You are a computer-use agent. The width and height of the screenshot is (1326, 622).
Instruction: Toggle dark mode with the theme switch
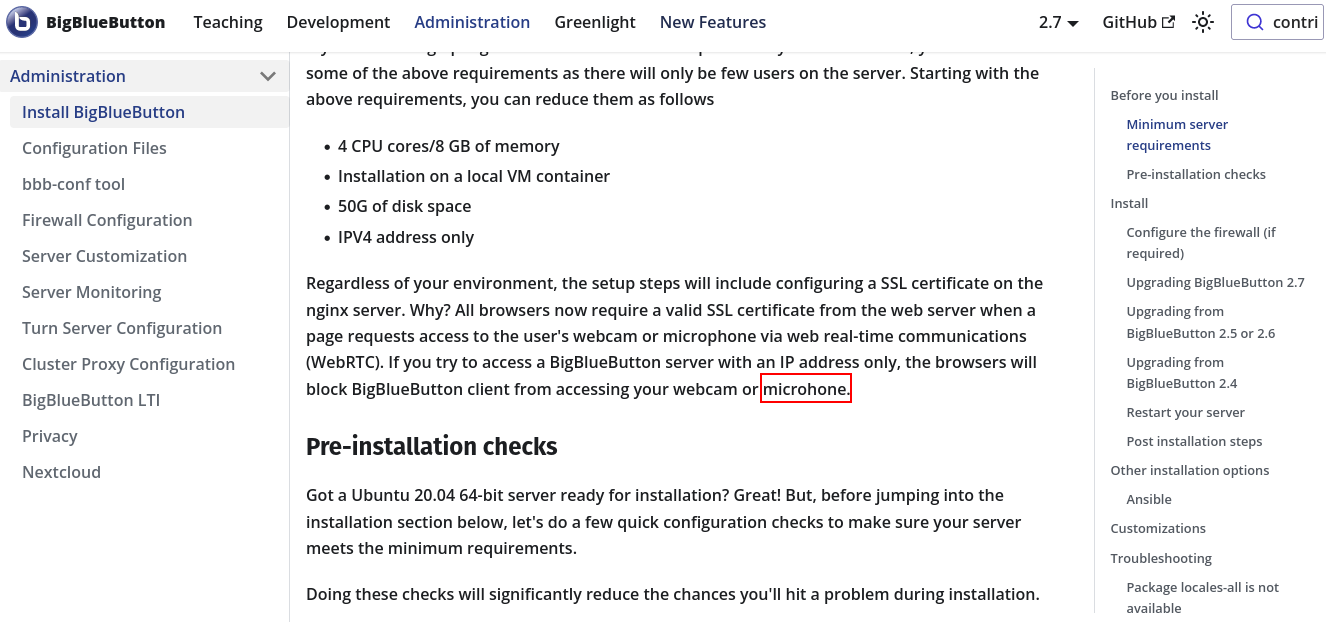point(1202,21)
